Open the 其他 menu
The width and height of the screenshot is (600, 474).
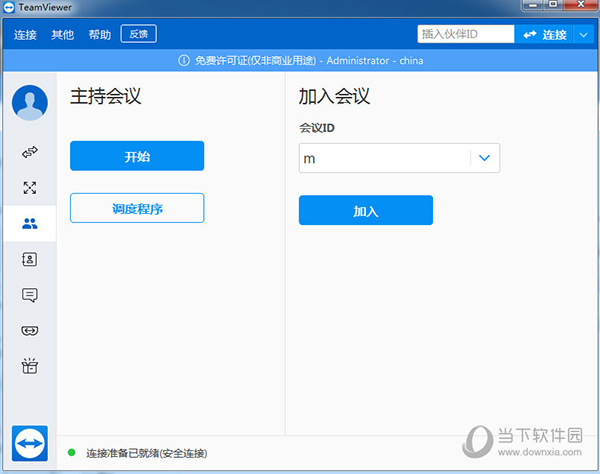click(62, 35)
